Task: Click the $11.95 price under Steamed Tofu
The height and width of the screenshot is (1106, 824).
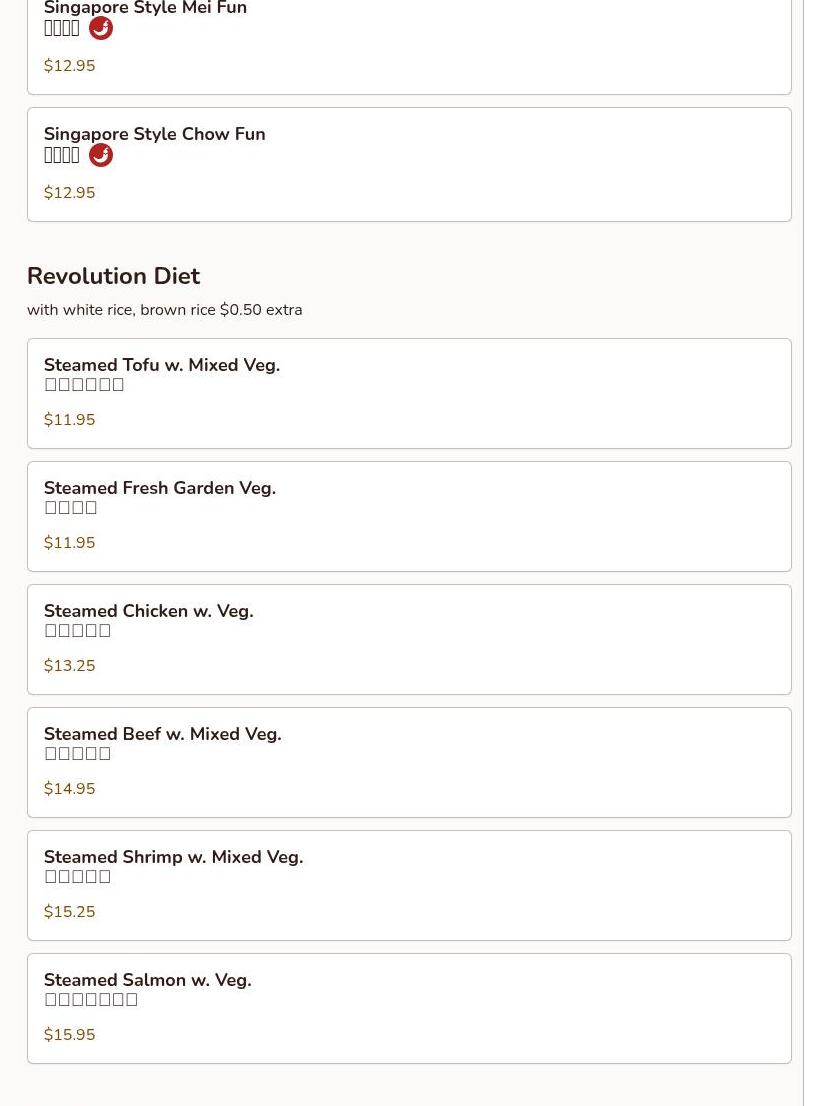Action: [70, 420]
